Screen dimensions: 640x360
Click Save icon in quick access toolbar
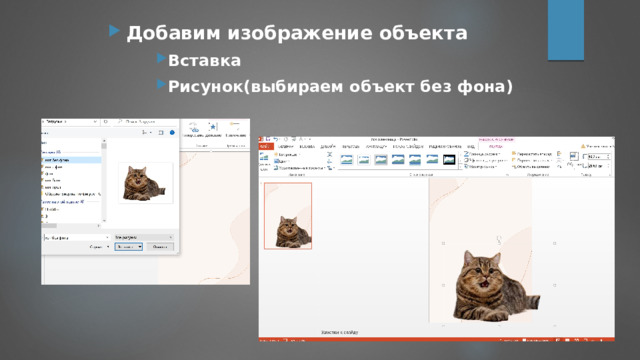click(268, 139)
